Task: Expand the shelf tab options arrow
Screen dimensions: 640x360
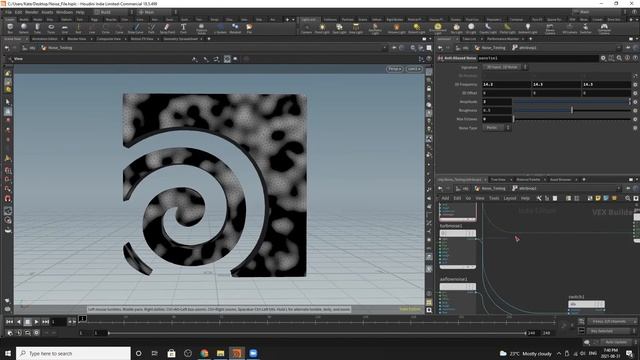Action: (x=293, y=20)
